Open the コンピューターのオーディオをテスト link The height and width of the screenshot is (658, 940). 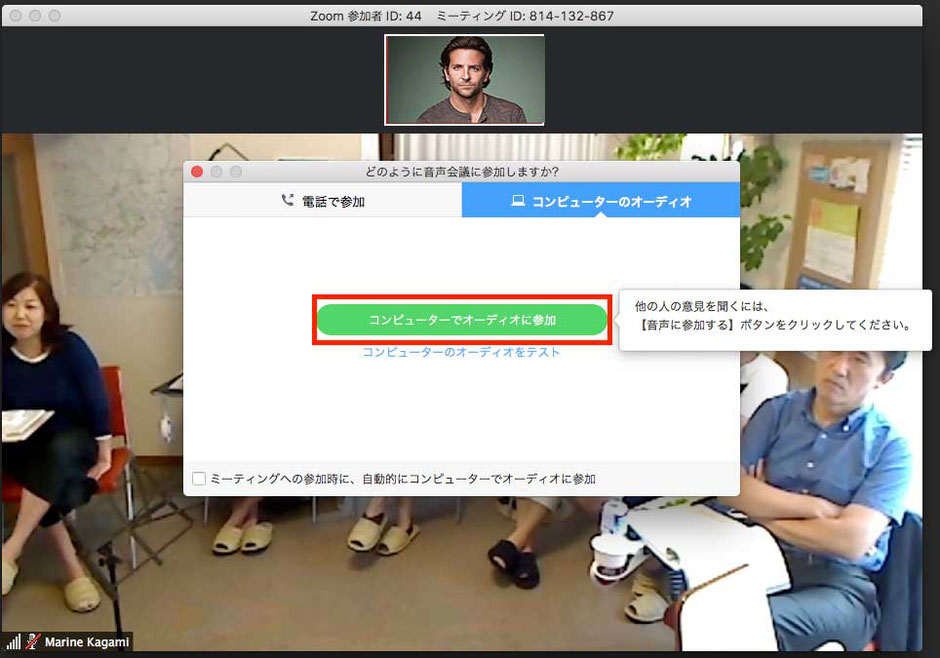(x=461, y=352)
